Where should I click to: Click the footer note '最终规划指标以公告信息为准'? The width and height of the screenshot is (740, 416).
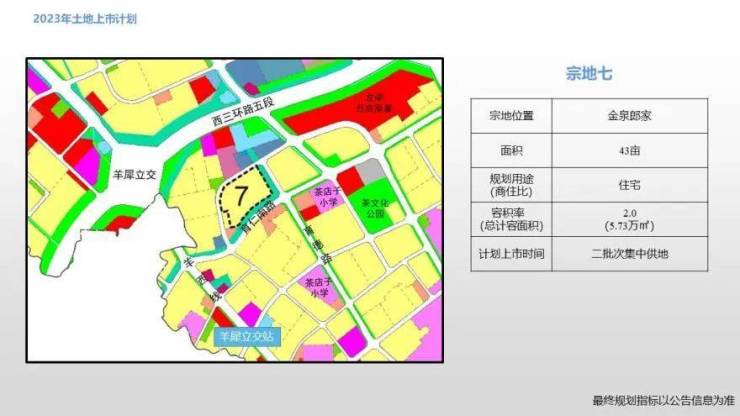point(664,401)
